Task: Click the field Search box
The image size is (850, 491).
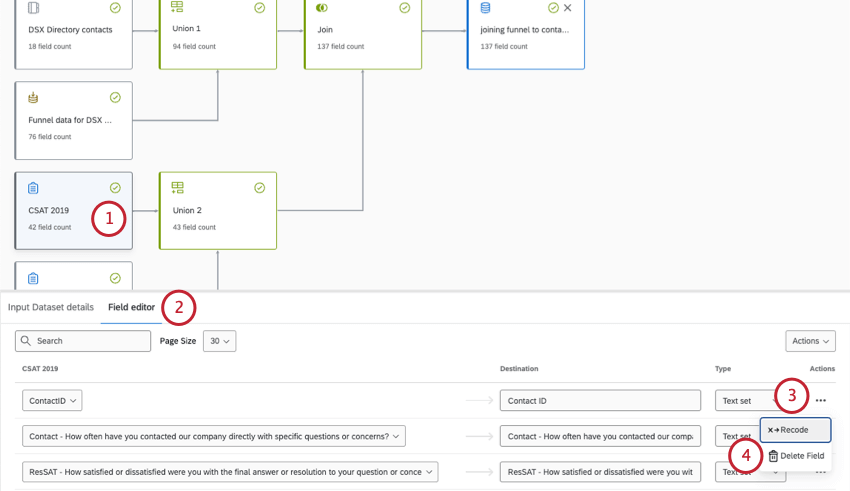Action: [x=84, y=341]
